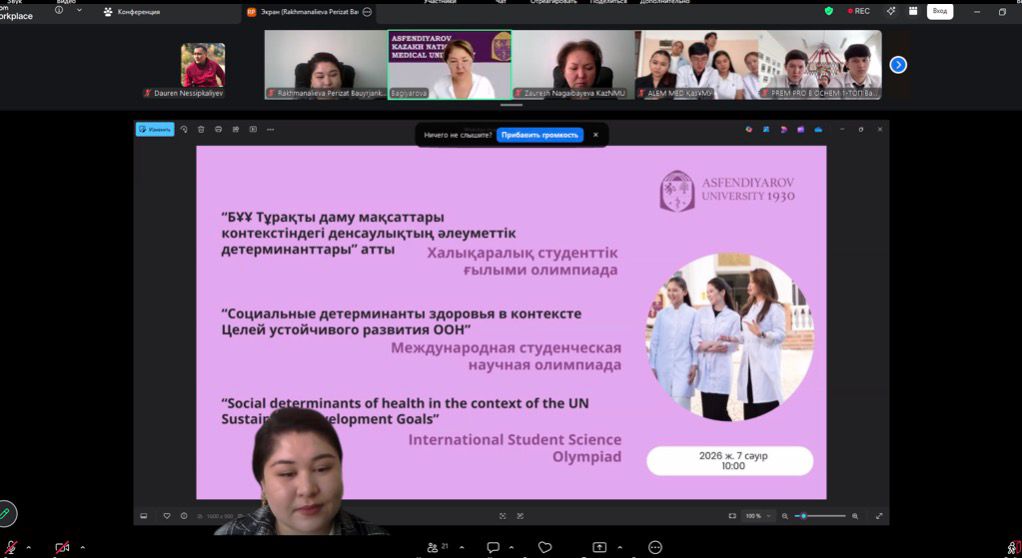Click the zoom slider in photo viewer
This screenshot has height=558, width=1022.
coord(827,516)
